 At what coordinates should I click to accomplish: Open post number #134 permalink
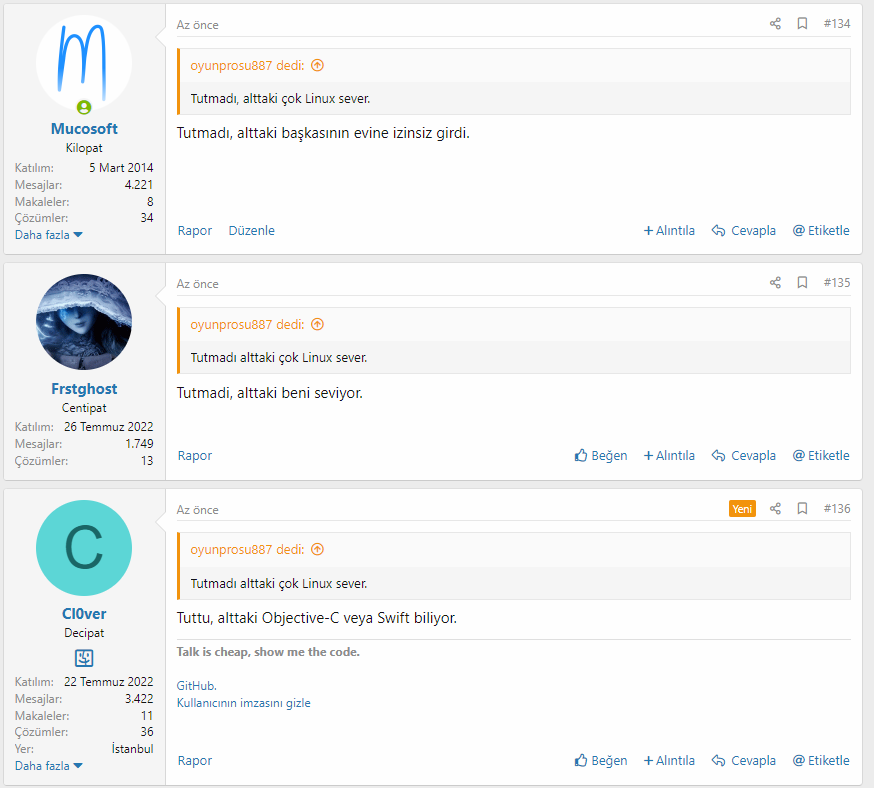[x=837, y=23]
